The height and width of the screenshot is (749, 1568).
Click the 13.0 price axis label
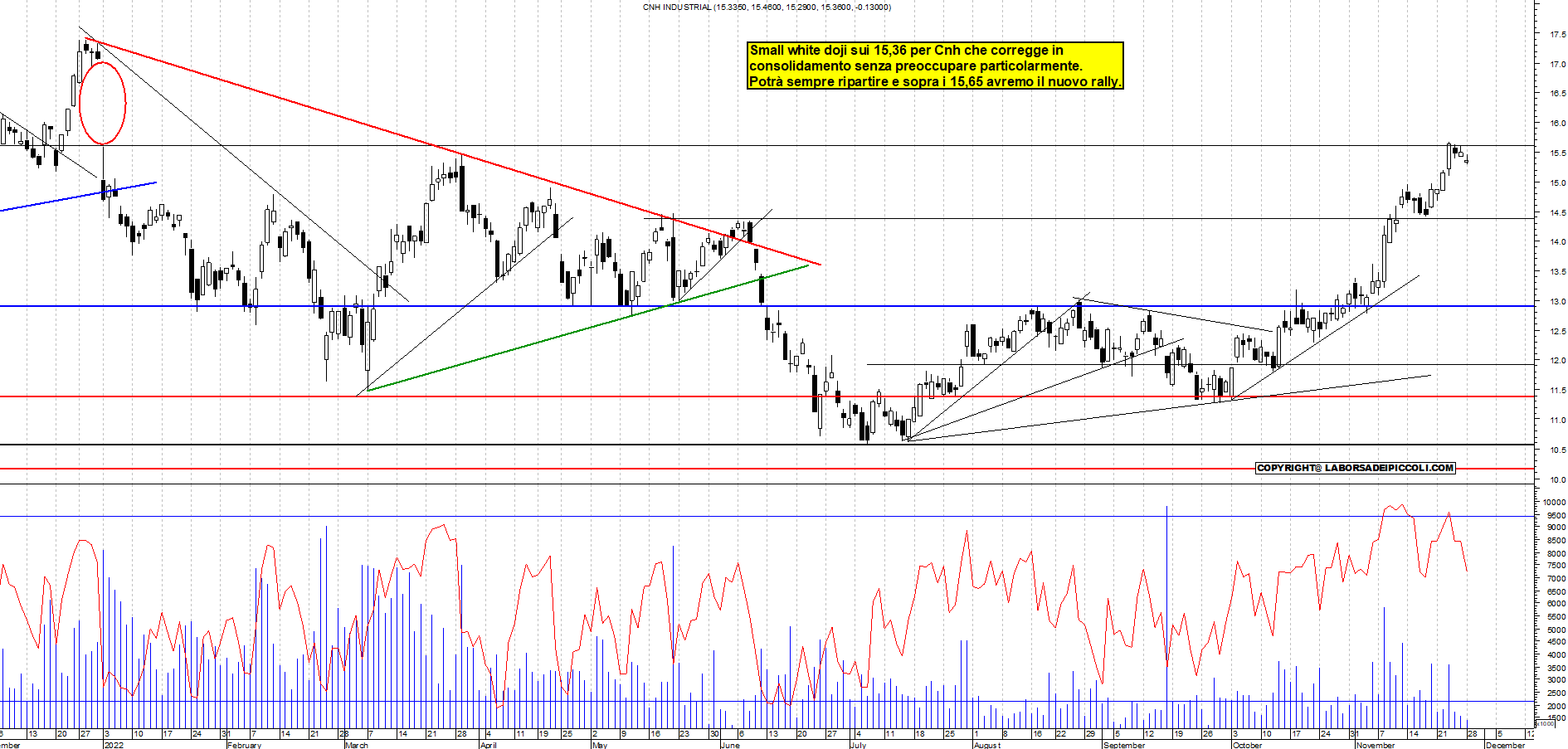point(1557,302)
